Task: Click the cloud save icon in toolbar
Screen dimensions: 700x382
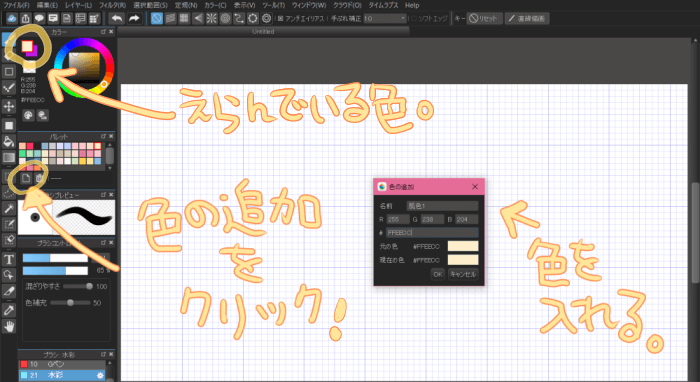Action: [x=12, y=18]
